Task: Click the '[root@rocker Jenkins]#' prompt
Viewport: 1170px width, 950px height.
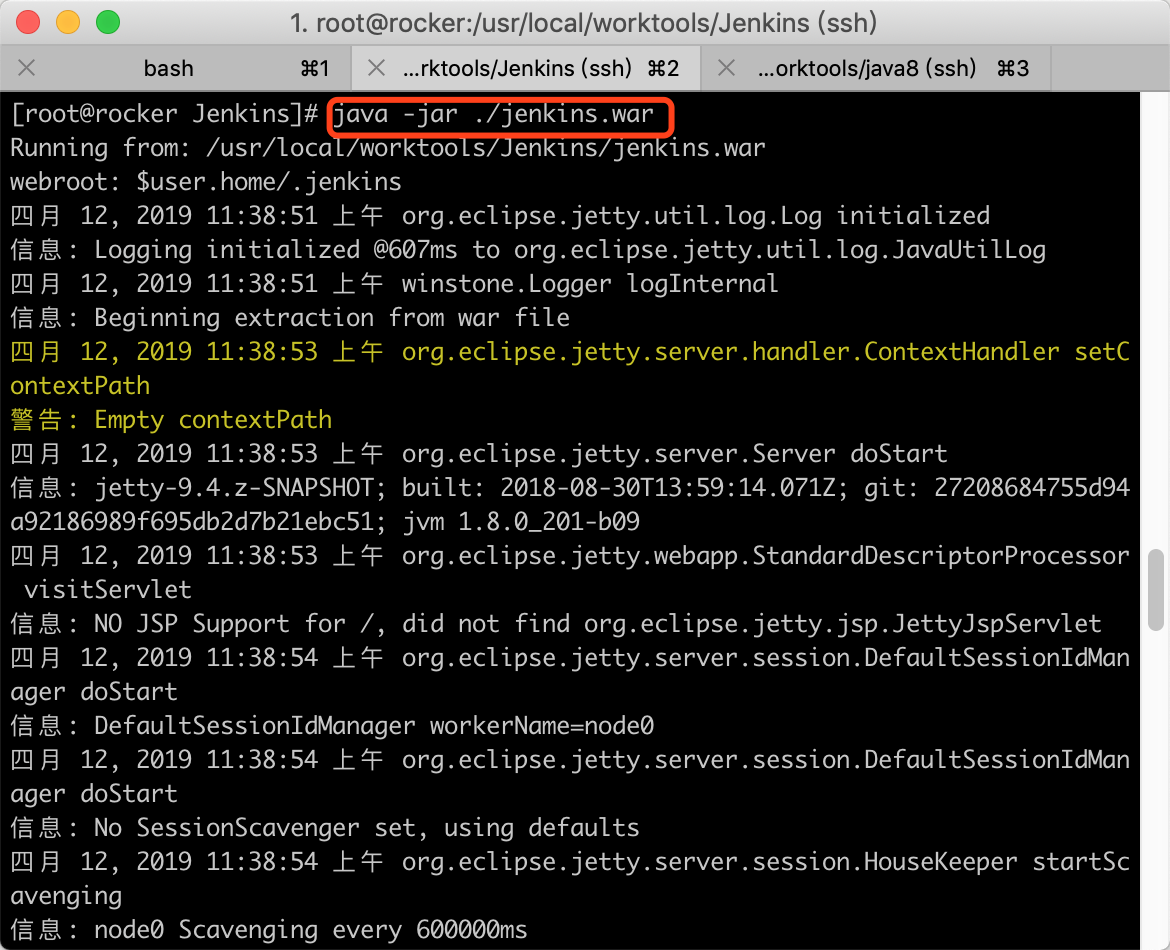Action: tap(164, 114)
